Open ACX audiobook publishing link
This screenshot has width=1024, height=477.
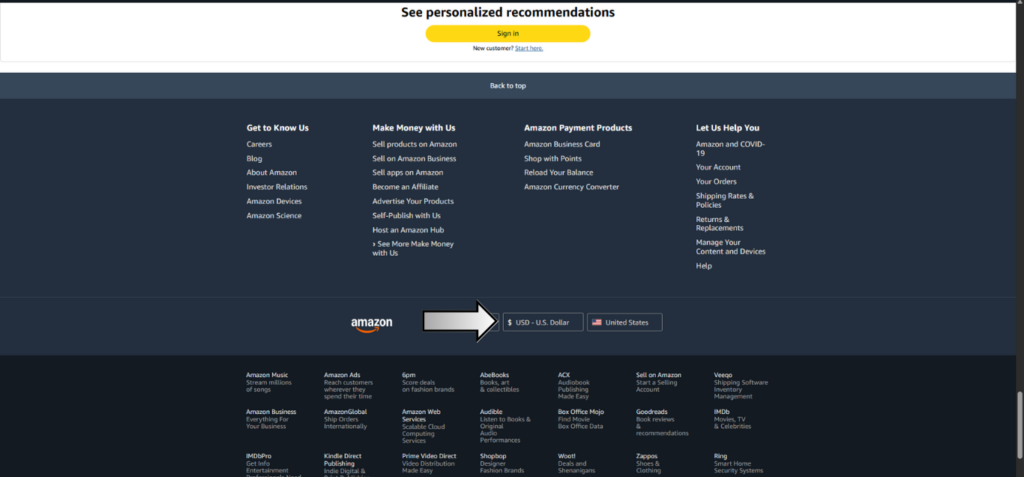[573, 386]
